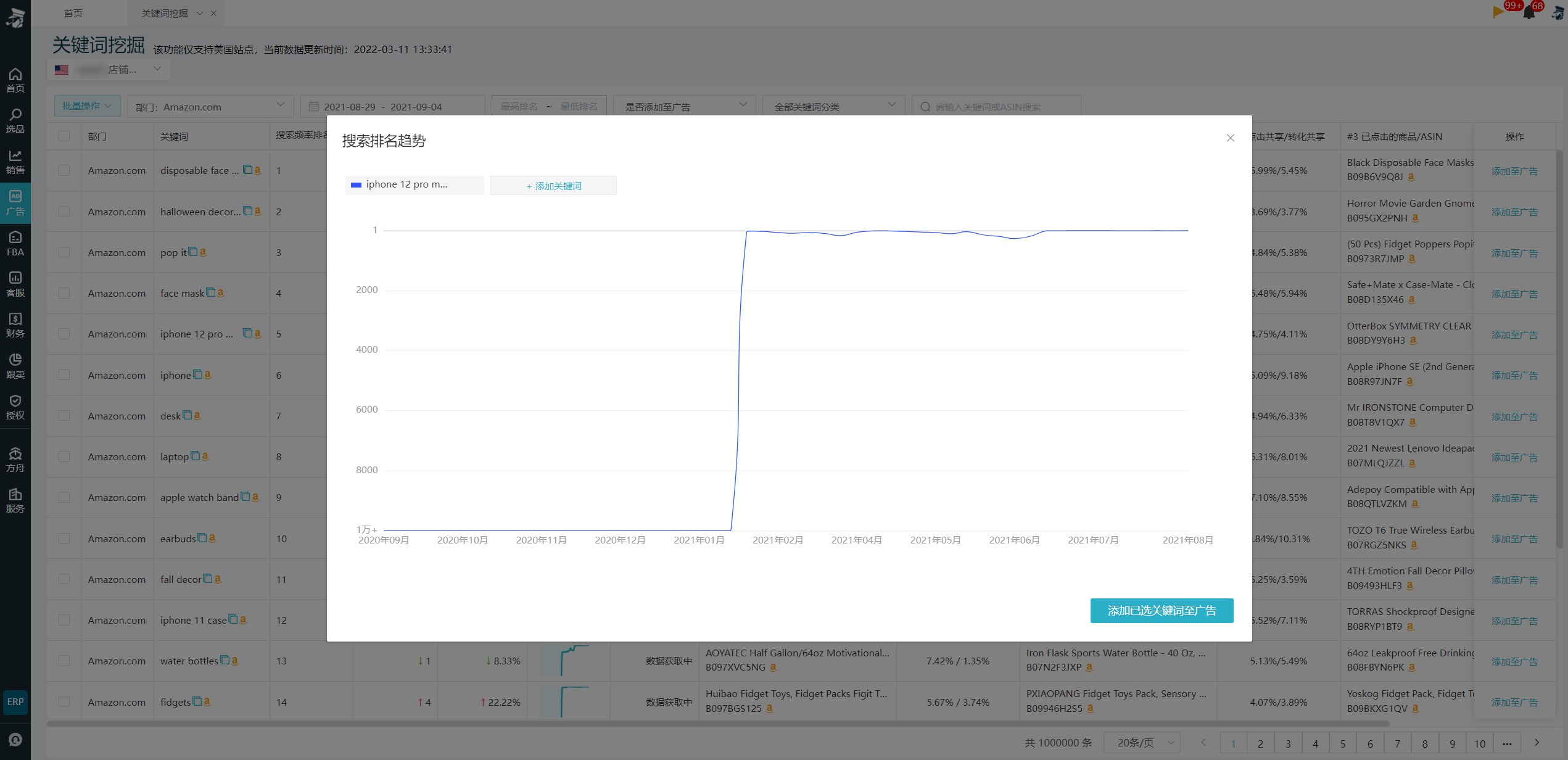
Task: Open the 选品 product search sidebar icon
Action: 15,121
